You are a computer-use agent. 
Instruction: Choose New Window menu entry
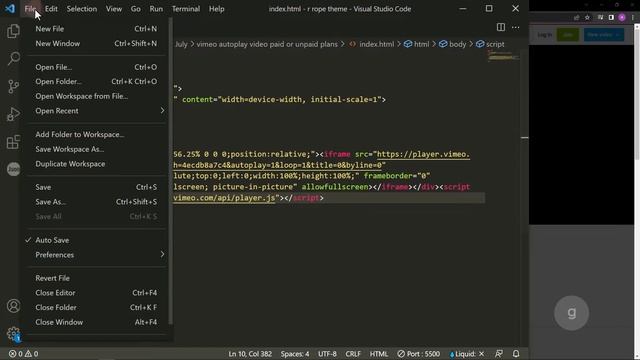[96, 43]
